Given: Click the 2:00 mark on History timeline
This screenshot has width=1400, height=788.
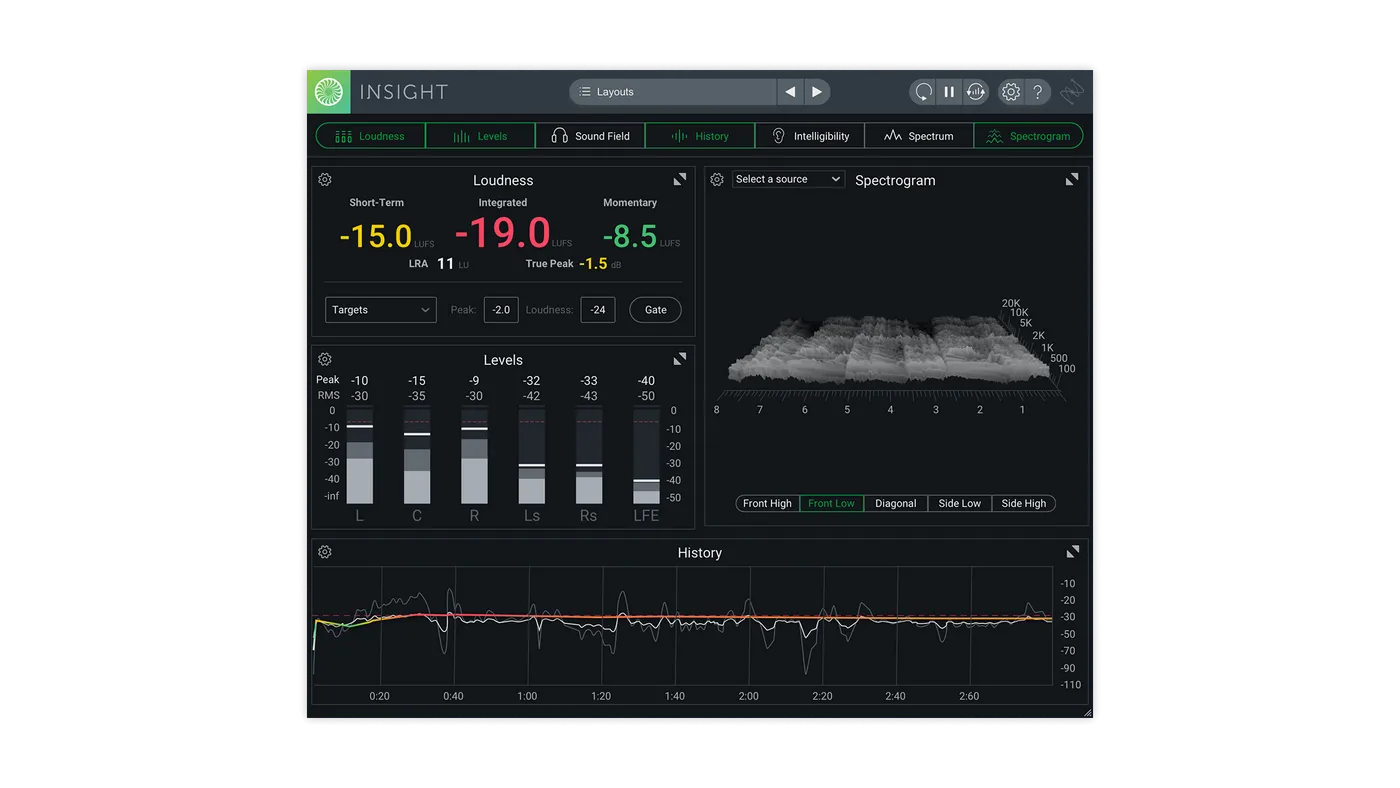Looking at the screenshot, I should tap(749, 696).
